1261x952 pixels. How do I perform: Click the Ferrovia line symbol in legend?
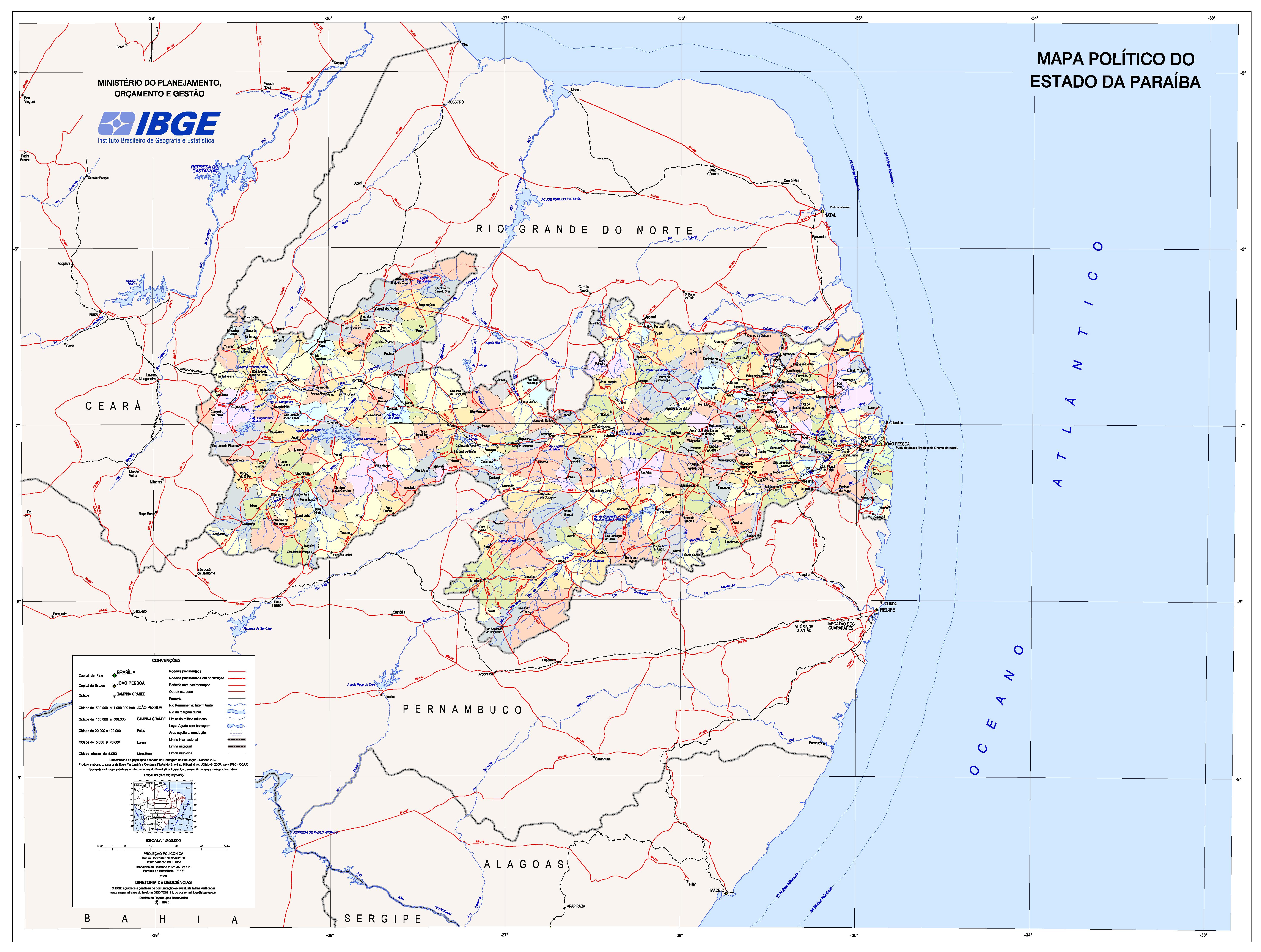point(237,698)
